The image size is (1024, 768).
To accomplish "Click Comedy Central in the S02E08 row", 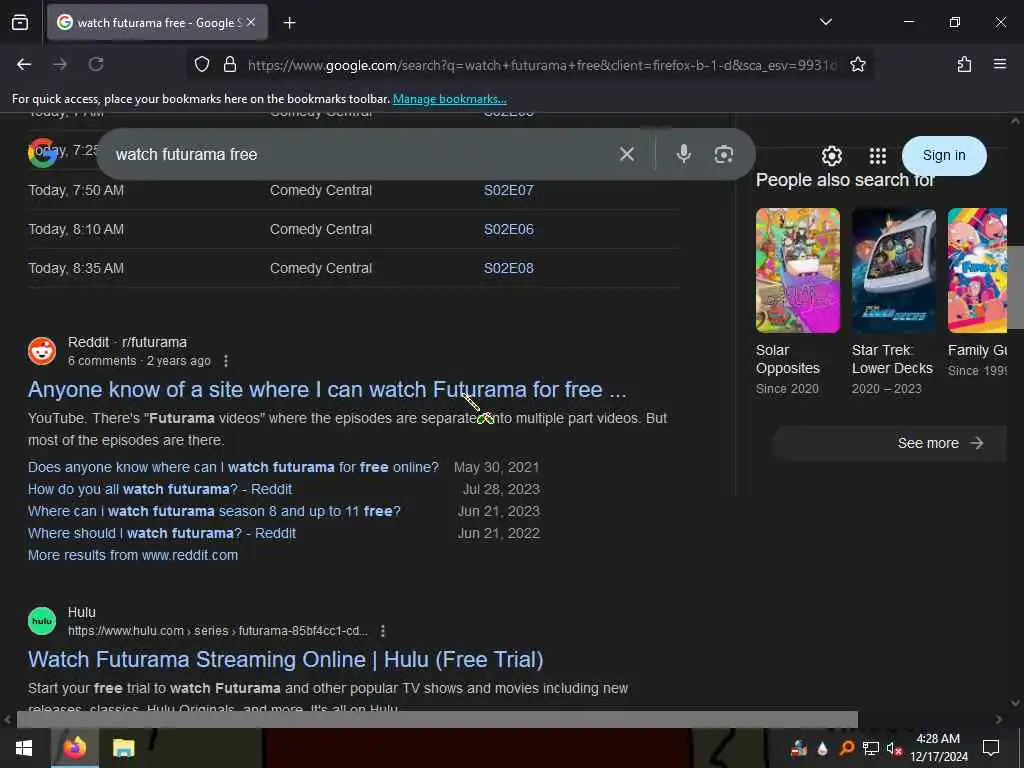I will pos(321,268).
